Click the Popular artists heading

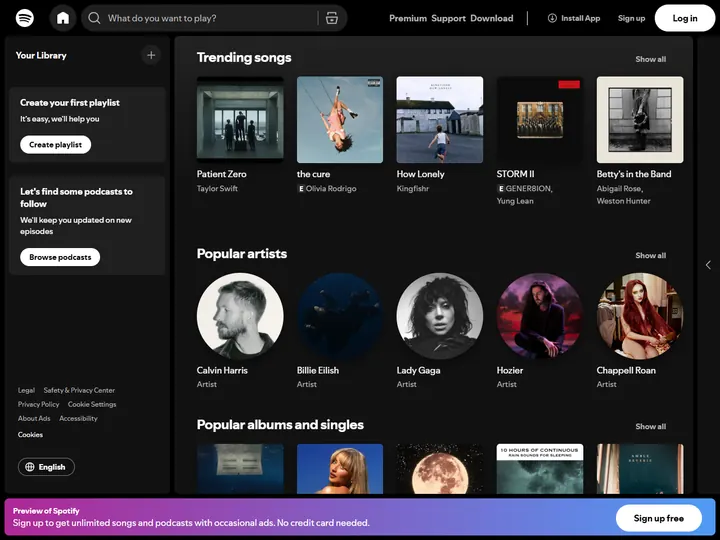click(242, 253)
